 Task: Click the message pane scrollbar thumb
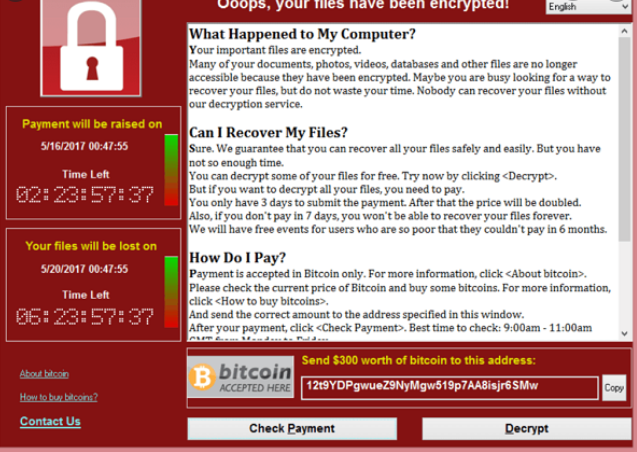(x=624, y=139)
